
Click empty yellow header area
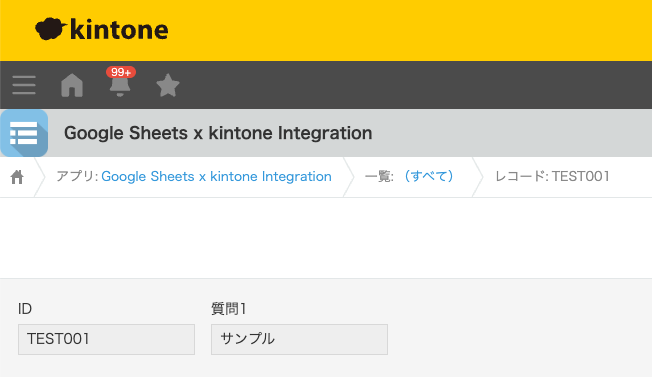tap(408, 30)
